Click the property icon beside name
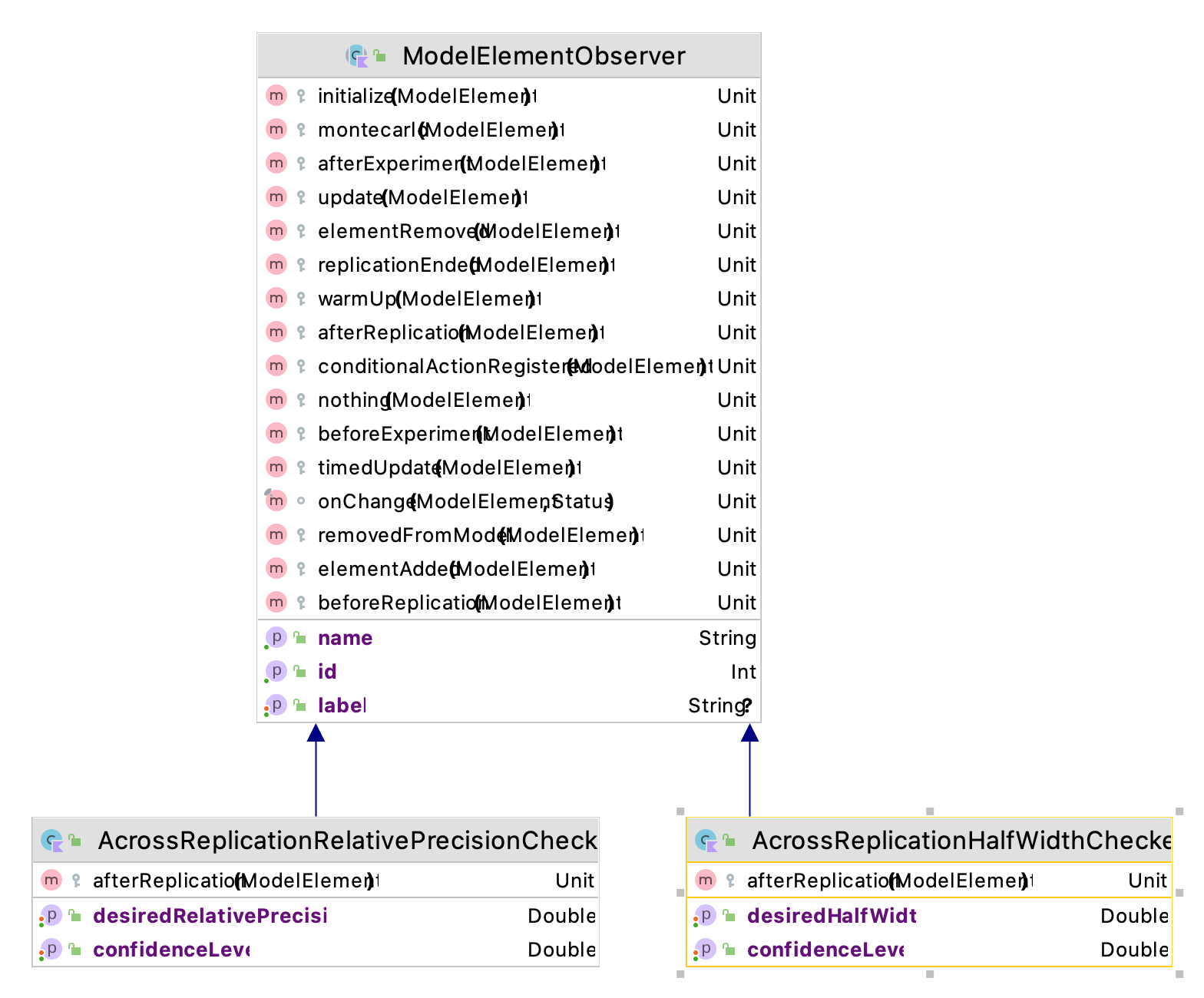Image resolution: width=1204 pixels, height=998 pixels. (x=276, y=637)
